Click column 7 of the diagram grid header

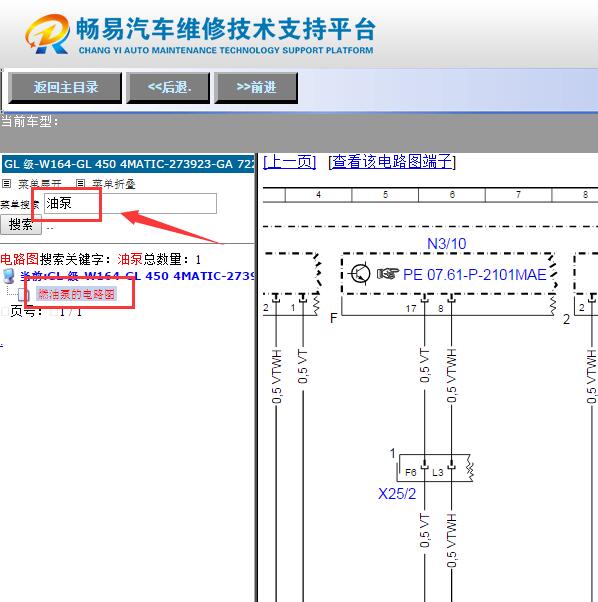click(x=519, y=195)
